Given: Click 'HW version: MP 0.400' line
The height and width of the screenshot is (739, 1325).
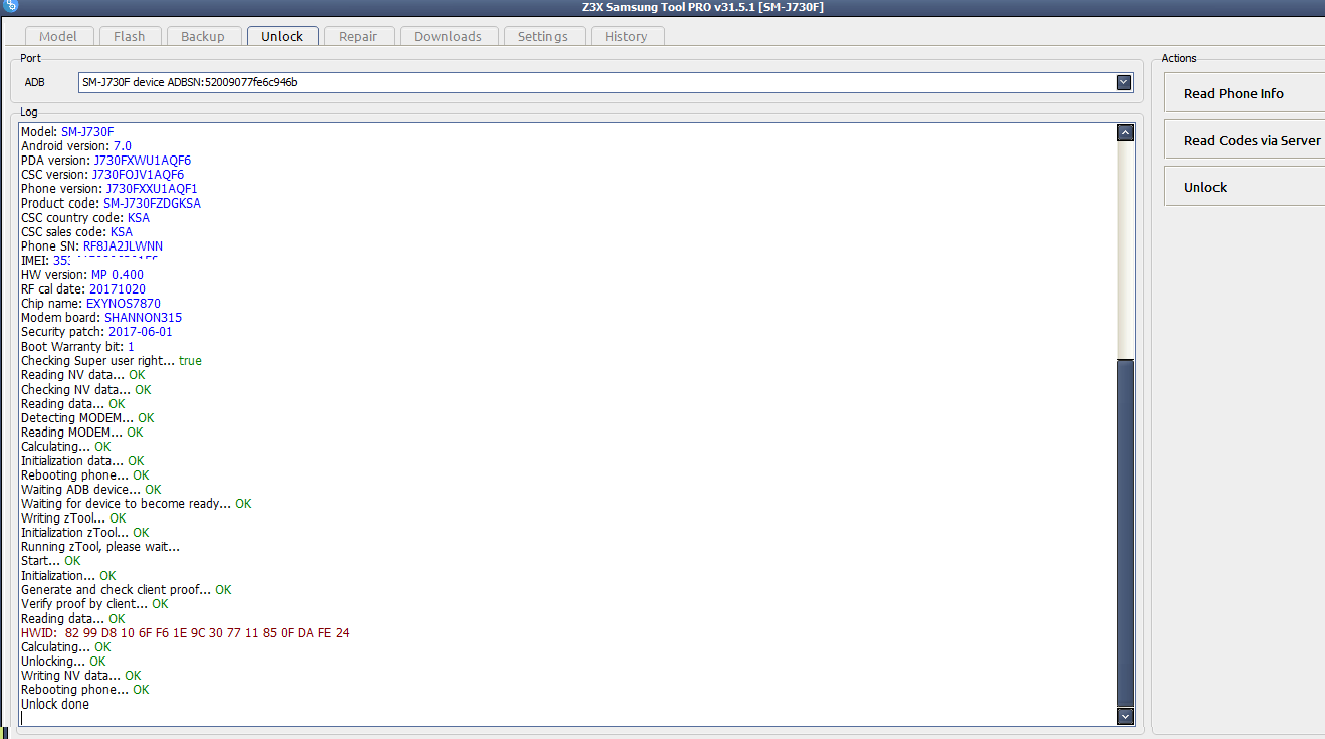Looking at the screenshot, I should (82, 274).
